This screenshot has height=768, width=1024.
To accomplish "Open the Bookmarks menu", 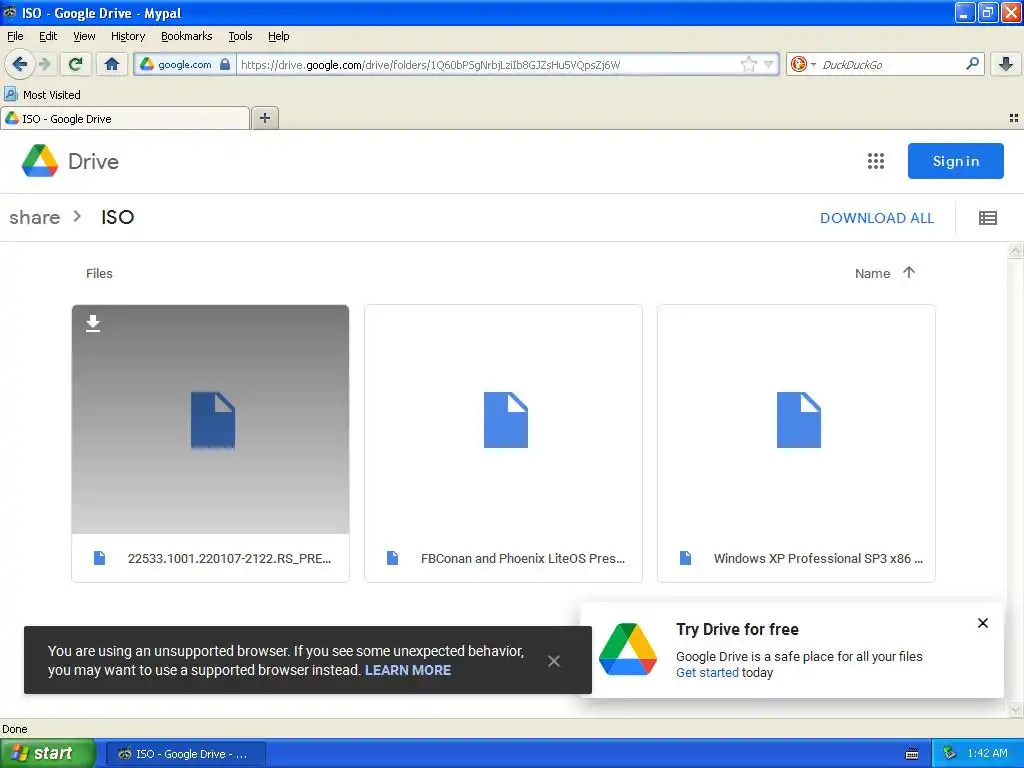I will click(187, 36).
